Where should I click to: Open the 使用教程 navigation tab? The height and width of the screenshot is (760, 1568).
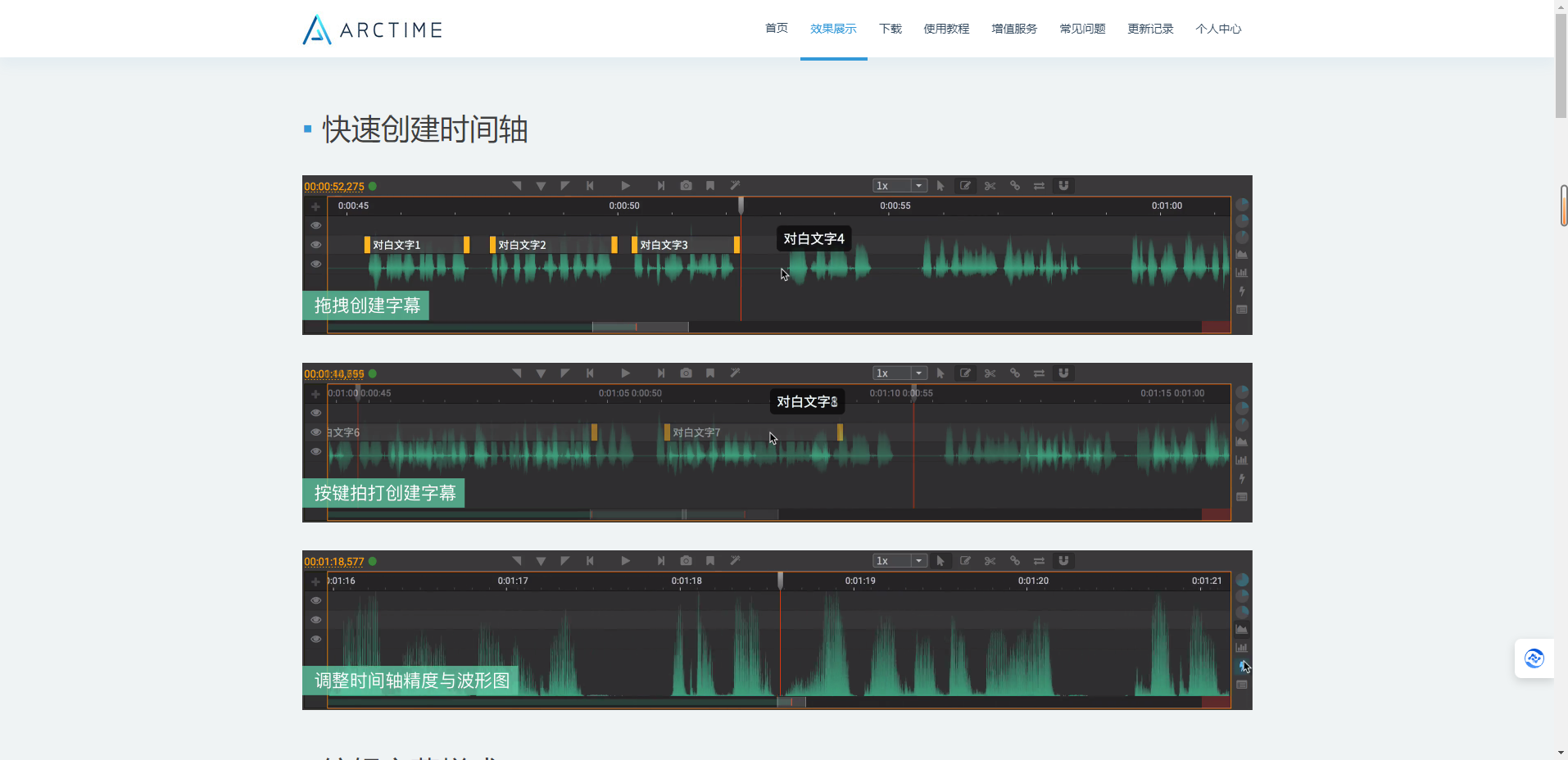pos(945,29)
